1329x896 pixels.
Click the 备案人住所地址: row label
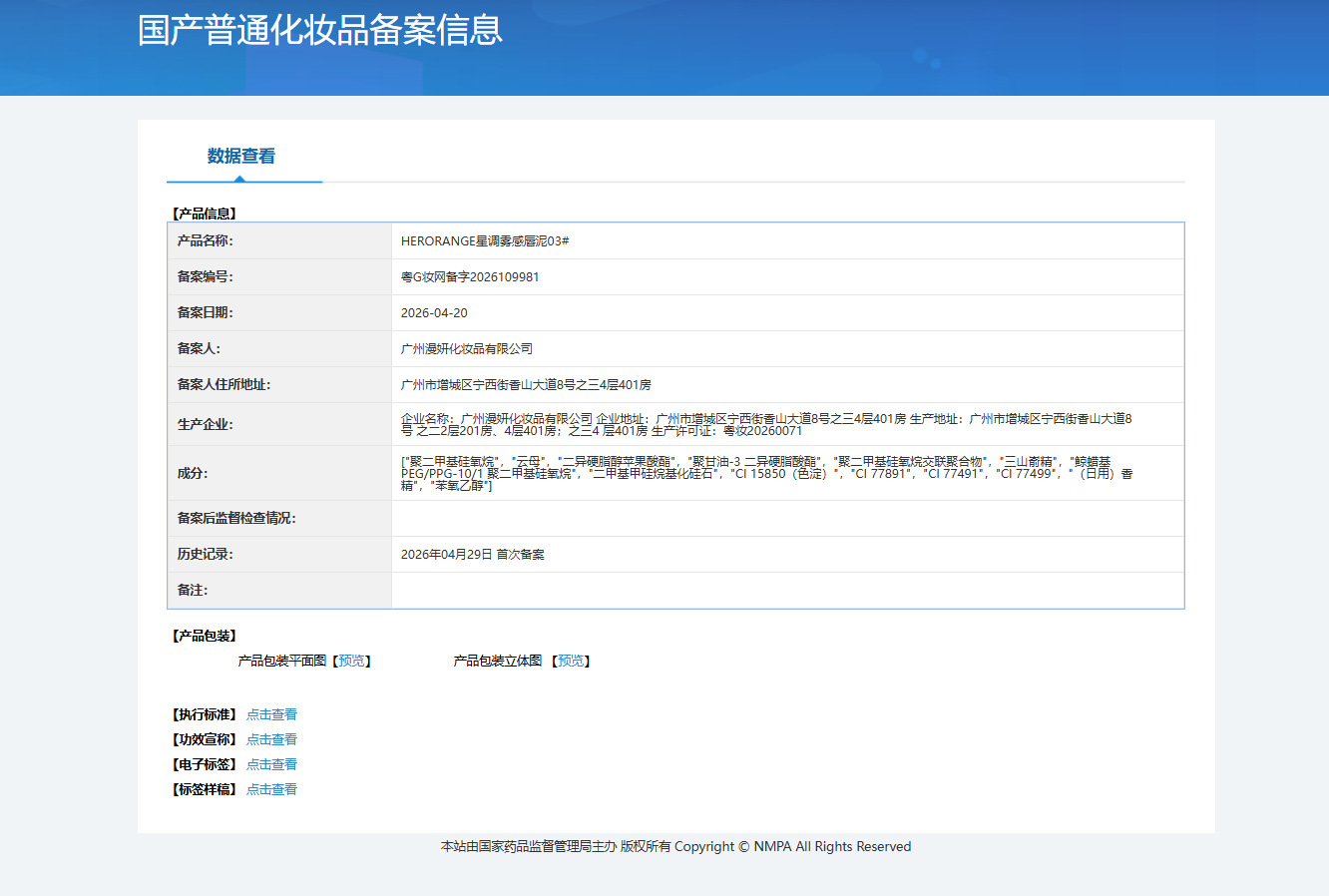pyautogui.click(x=224, y=384)
